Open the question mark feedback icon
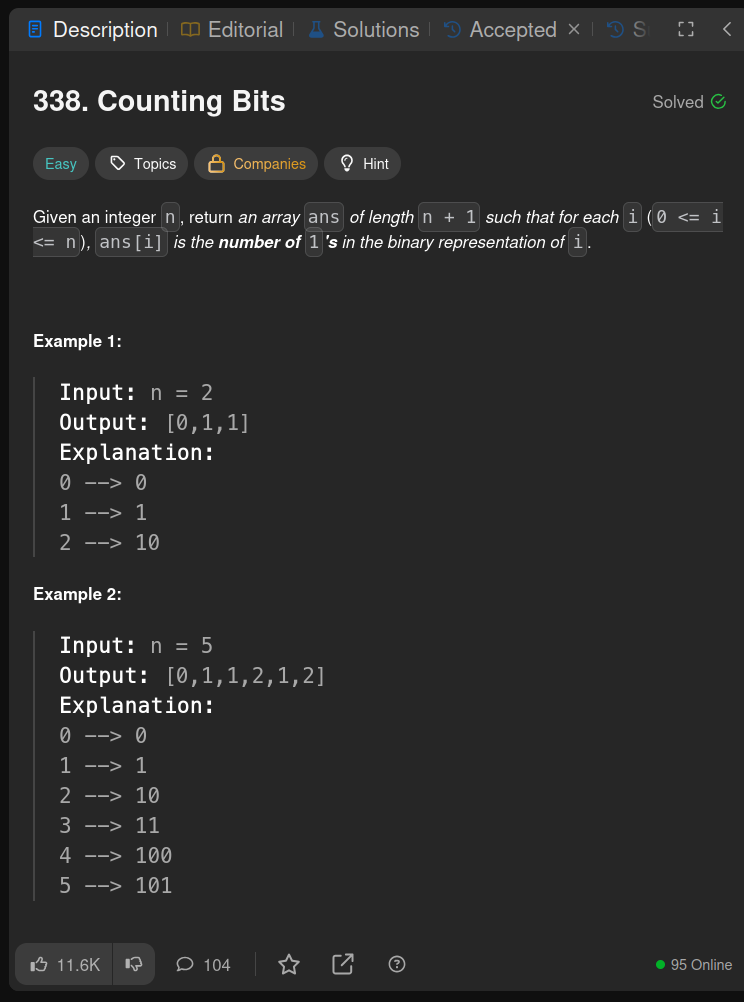 tap(397, 964)
